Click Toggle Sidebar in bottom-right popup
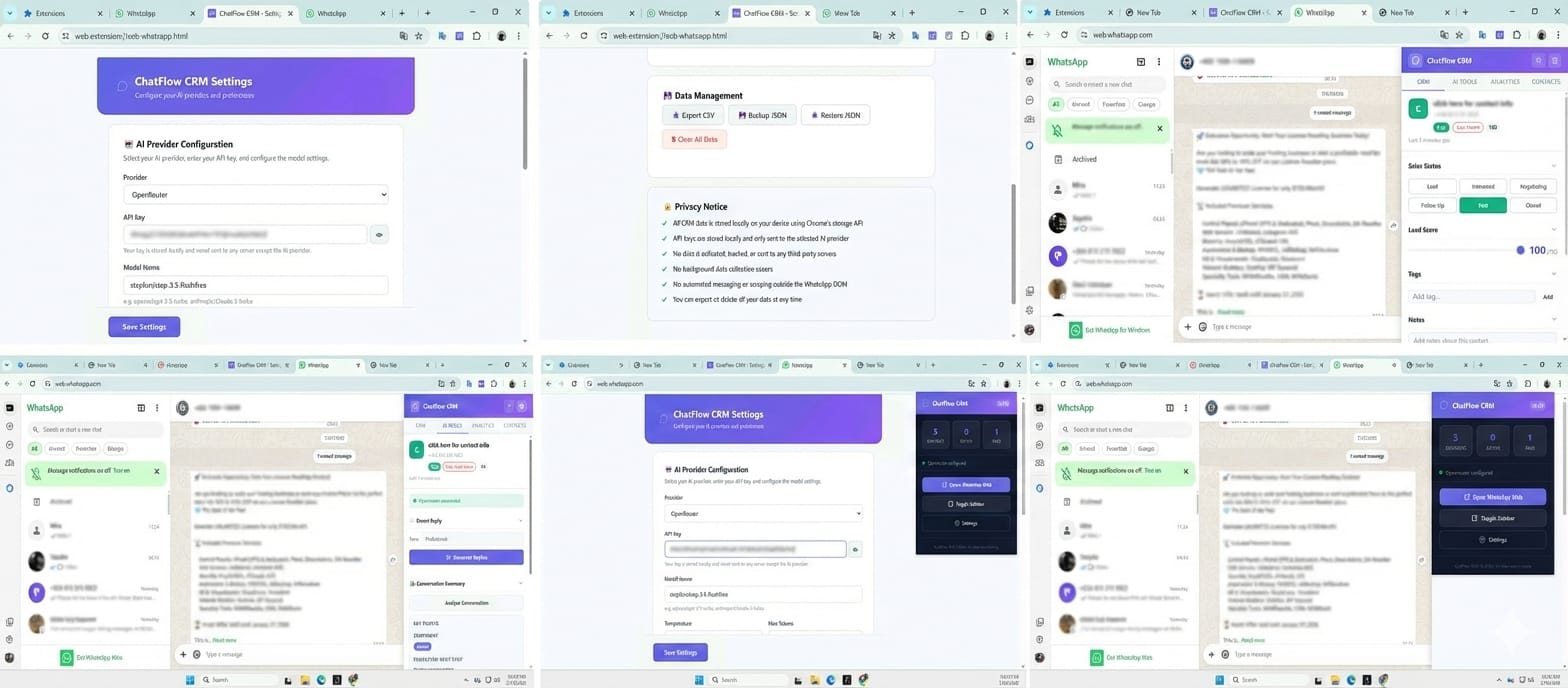Viewport: 1568px width, 688px height. coord(1494,518)
